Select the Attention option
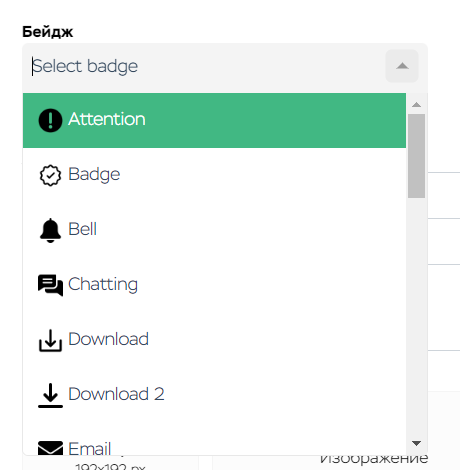 click(214, 120)
